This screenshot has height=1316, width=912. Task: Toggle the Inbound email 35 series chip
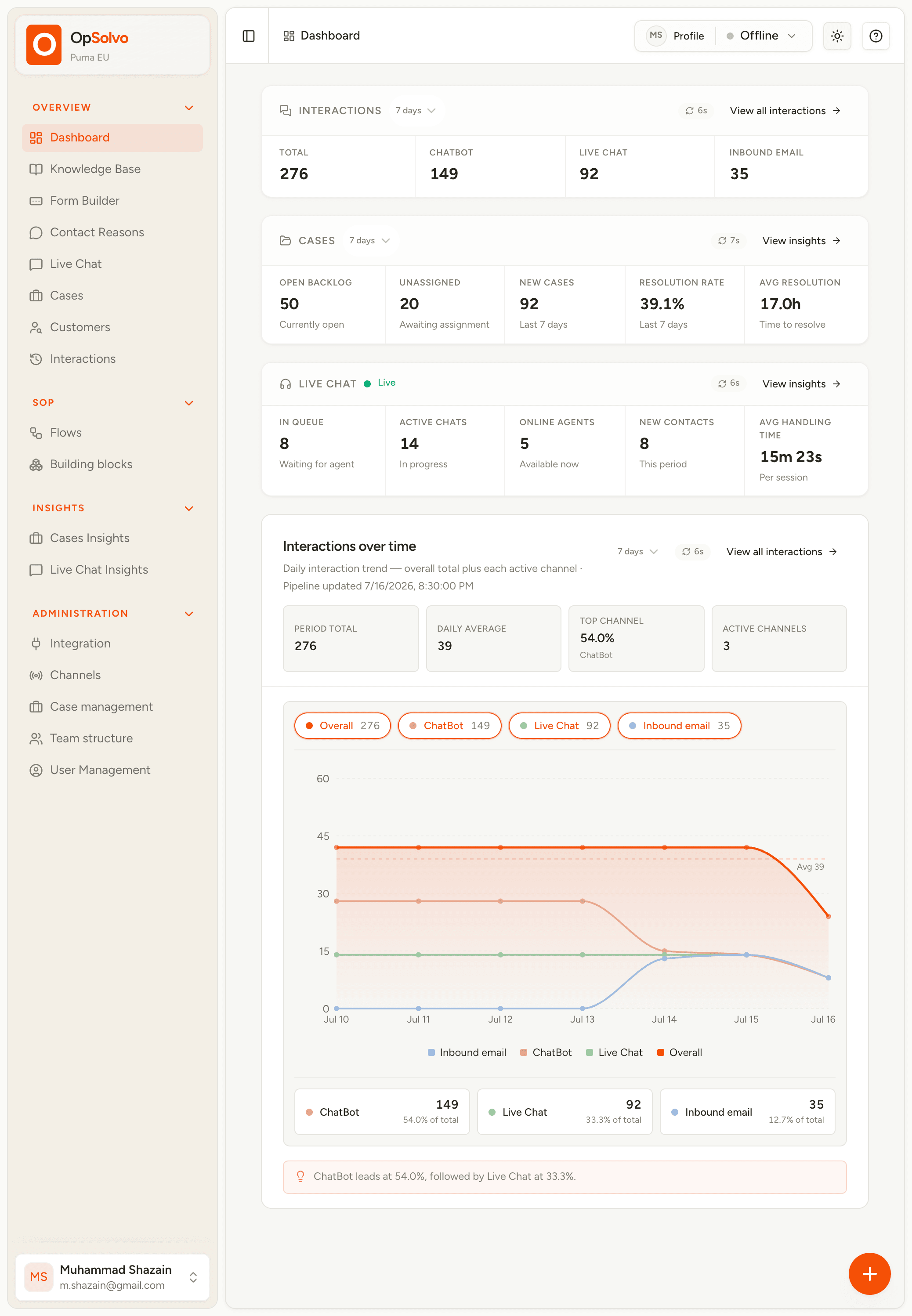[680, 725]
